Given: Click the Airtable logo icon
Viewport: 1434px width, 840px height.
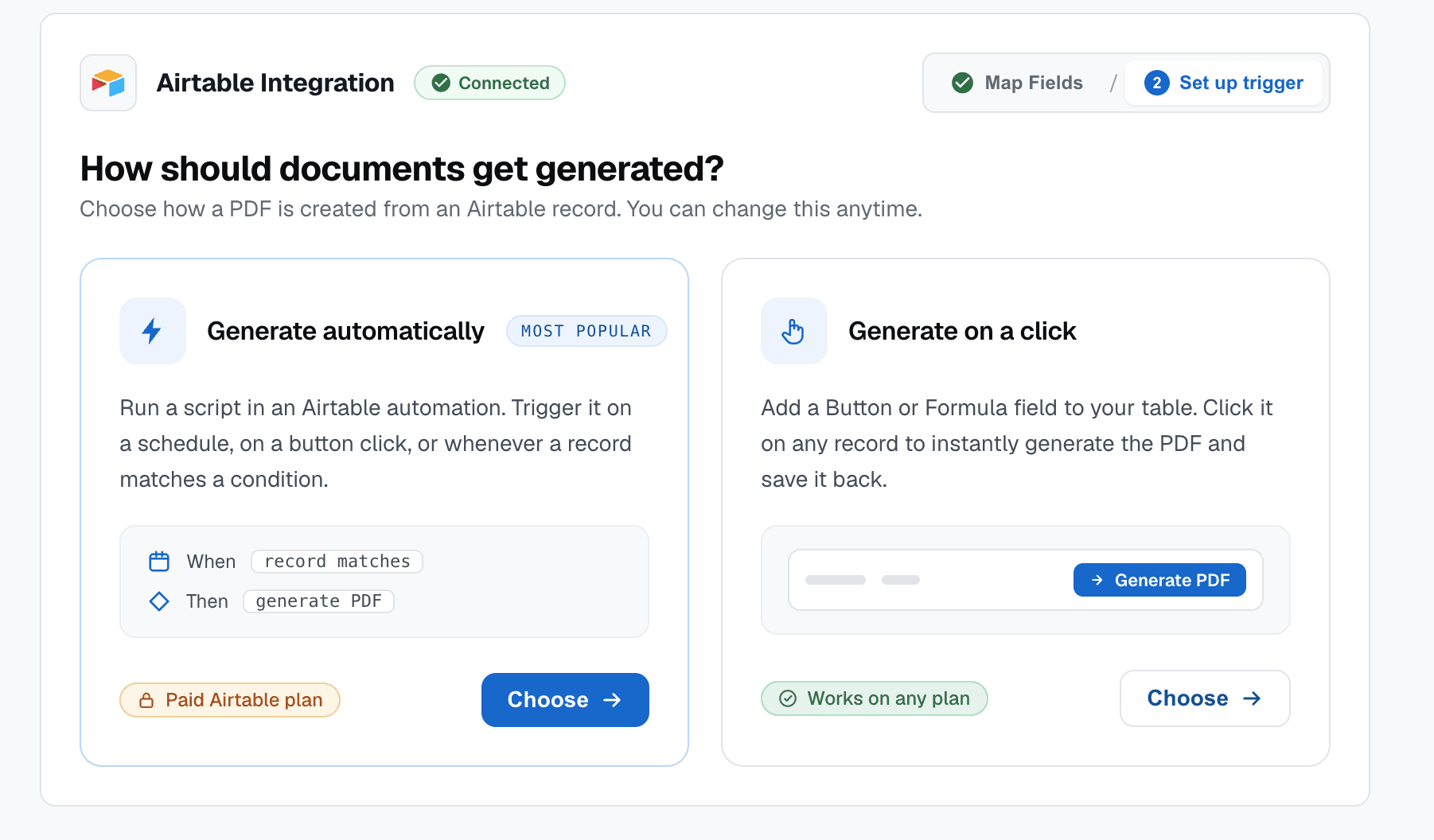Looking at the screenshot, I should [108, 83].
